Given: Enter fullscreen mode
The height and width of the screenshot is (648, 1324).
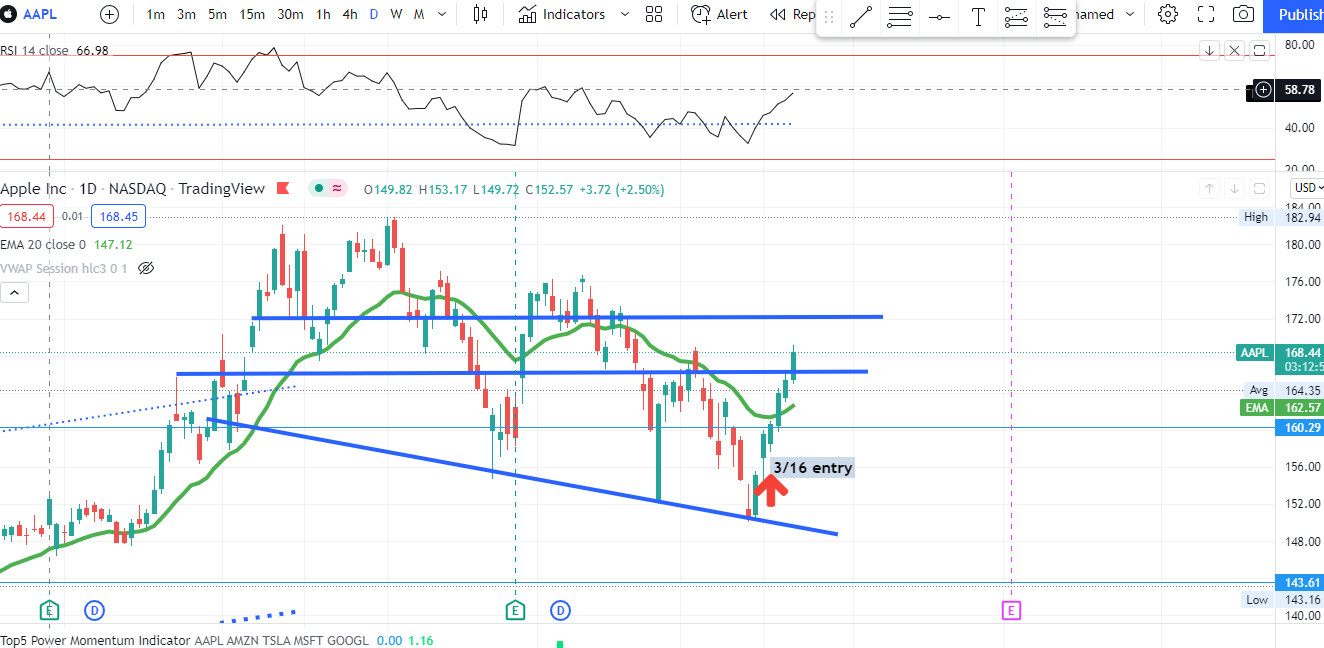Looking at the screenshot, I should 1206,14.
